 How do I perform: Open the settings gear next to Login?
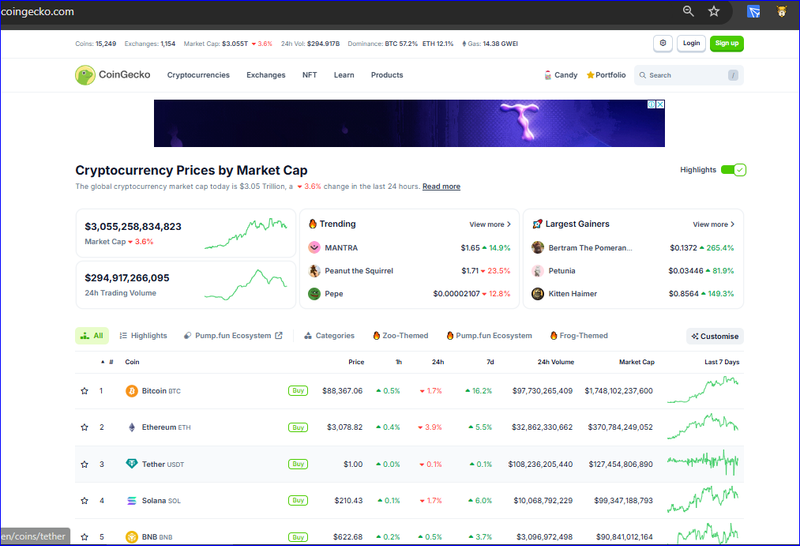click(663, 43)
